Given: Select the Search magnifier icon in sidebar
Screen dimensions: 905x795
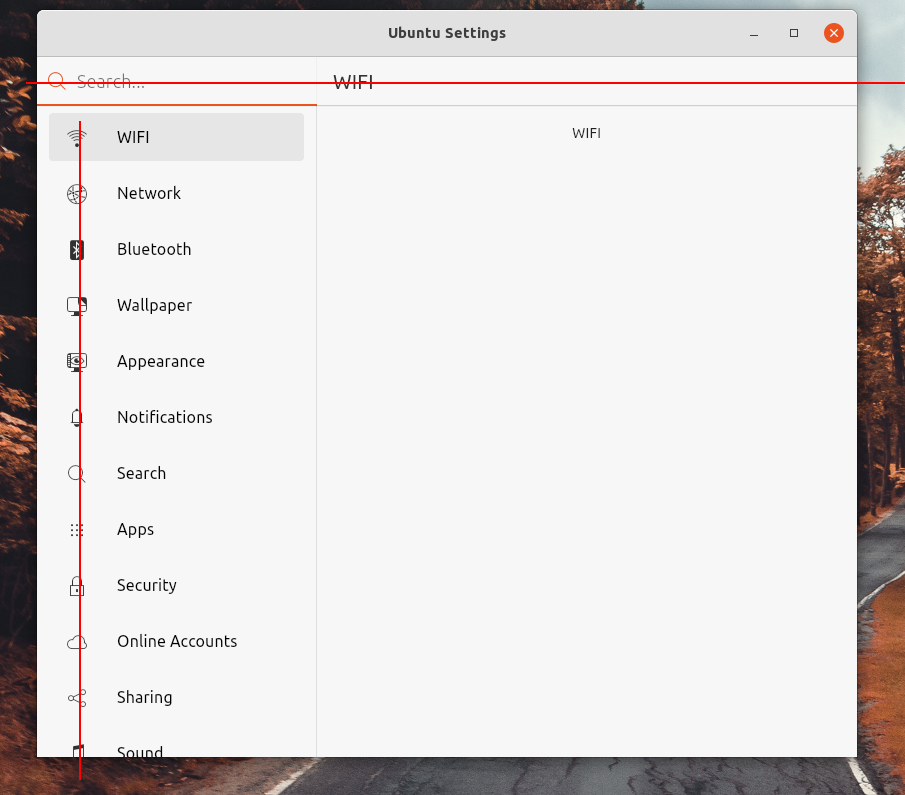Looking at the screenshot, I should coord(77,473).
